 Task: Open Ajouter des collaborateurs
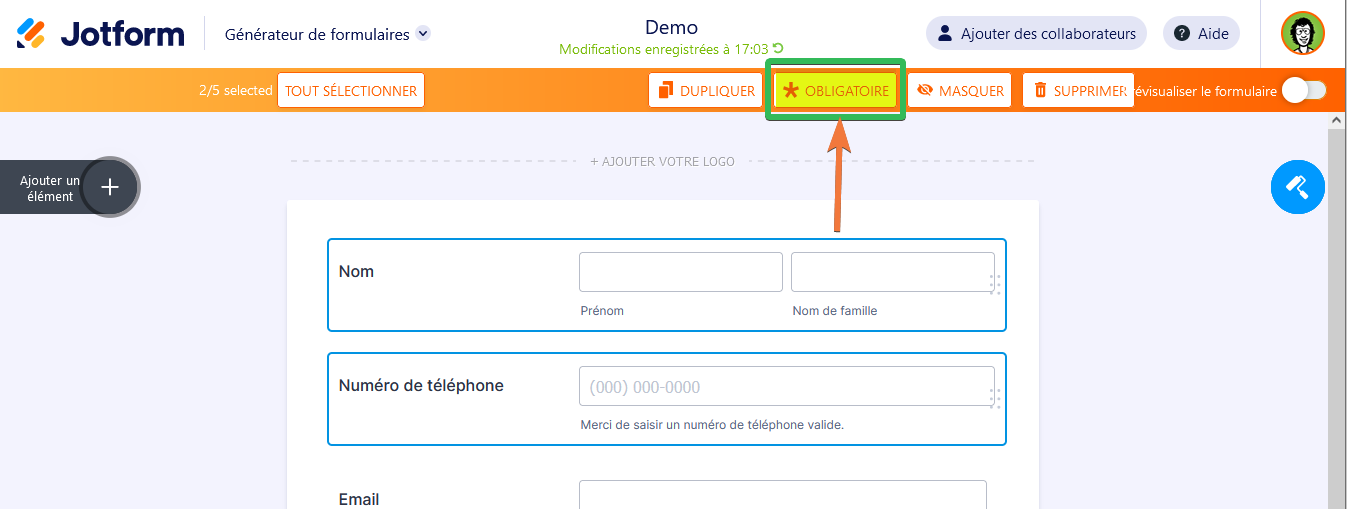pyautogui.click(x=1037, y=34)
